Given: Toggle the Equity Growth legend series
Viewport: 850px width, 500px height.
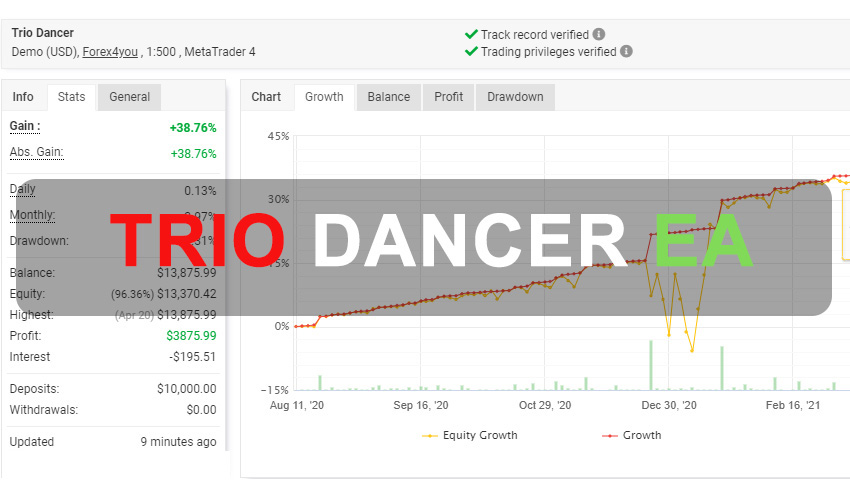Looking at the screenshot, I should 469,435.
